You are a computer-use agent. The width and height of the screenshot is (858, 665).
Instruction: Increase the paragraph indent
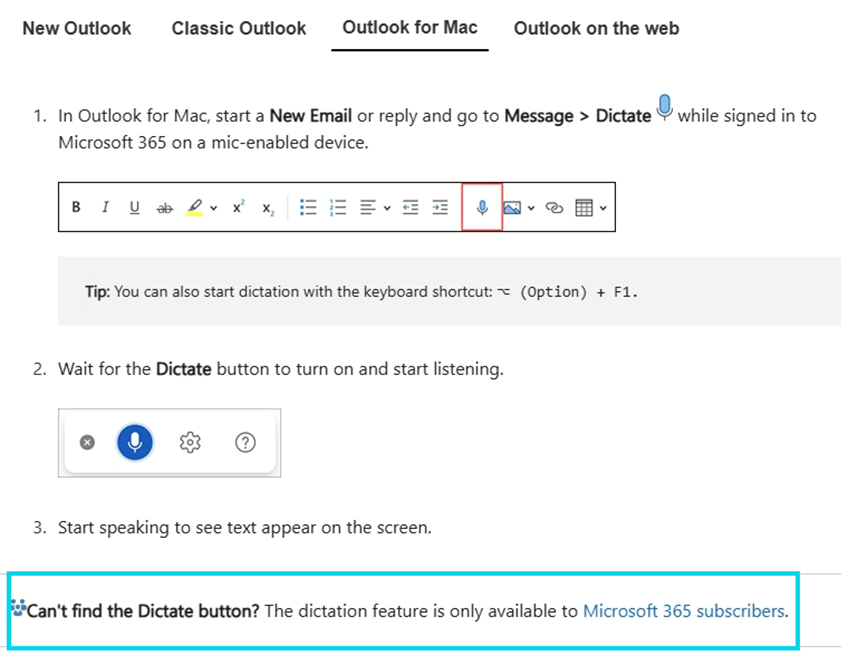coord(440,207)
